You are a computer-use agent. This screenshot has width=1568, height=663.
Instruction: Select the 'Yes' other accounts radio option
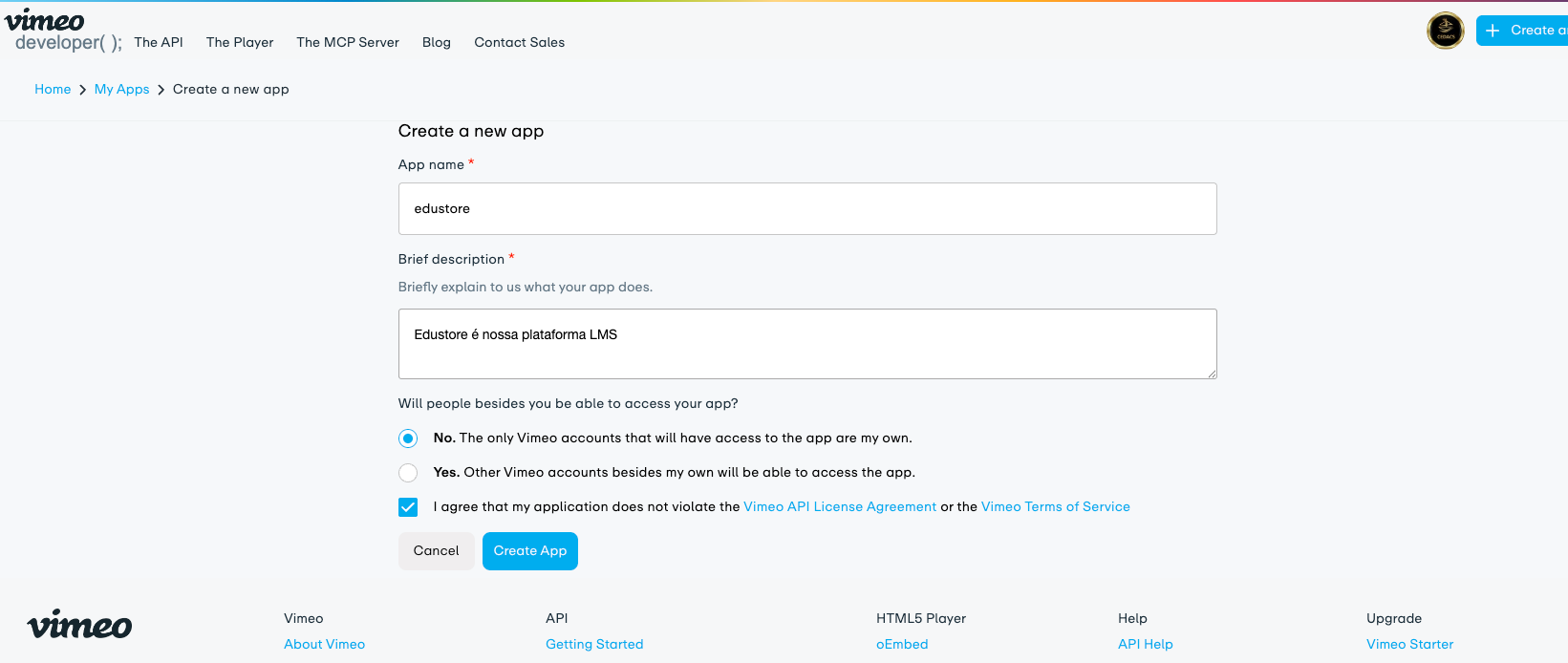click(408, 473)
